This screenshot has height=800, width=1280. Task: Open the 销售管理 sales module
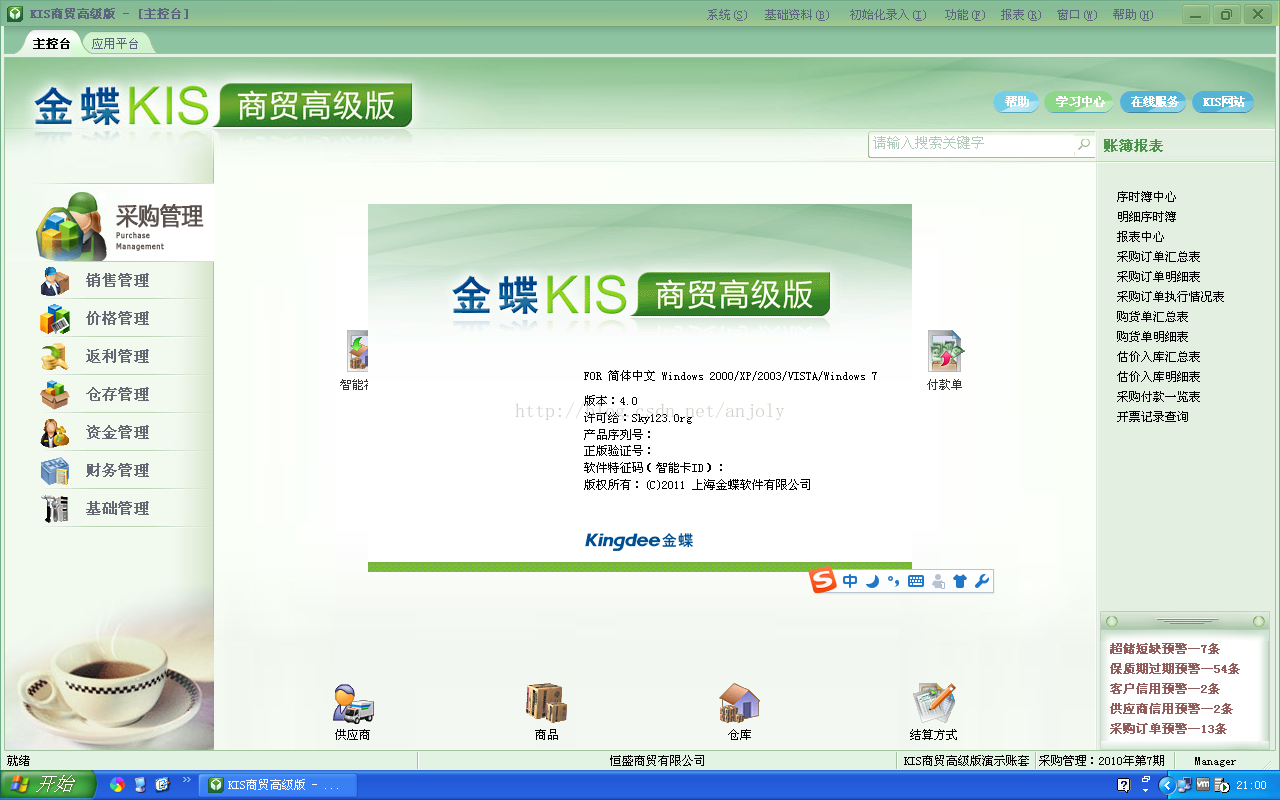[117, 280]
